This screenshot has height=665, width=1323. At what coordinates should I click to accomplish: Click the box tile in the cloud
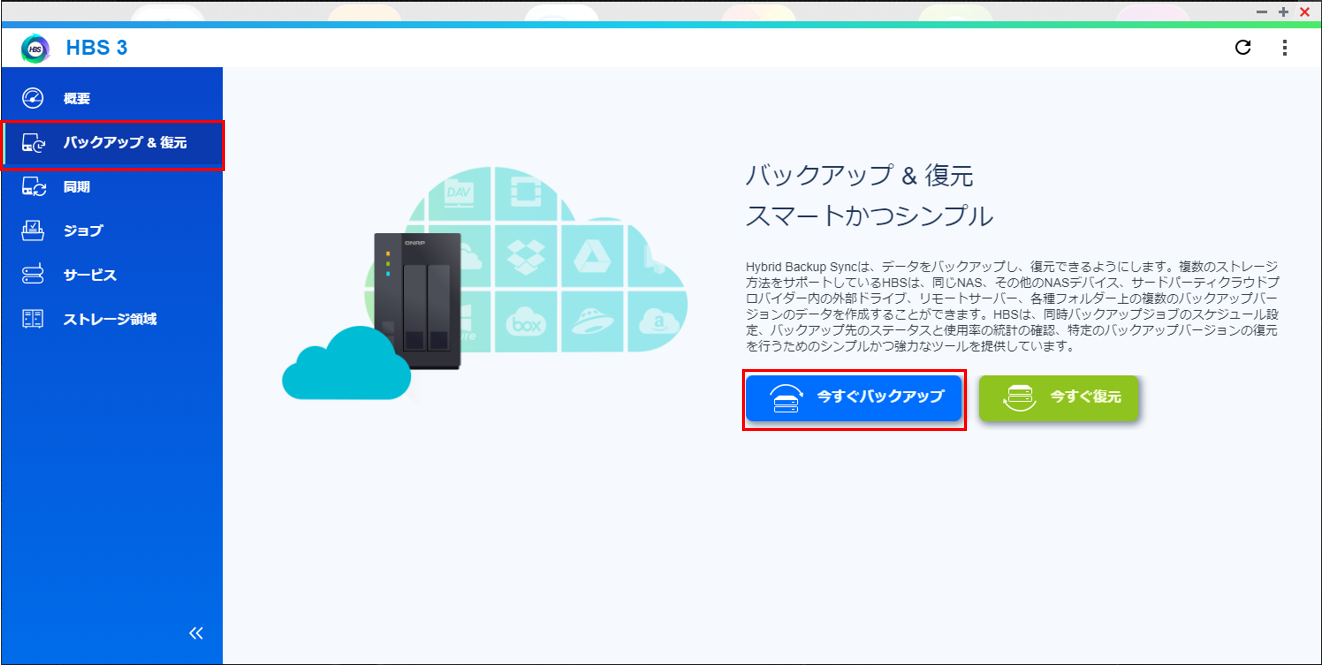point(526,322)
